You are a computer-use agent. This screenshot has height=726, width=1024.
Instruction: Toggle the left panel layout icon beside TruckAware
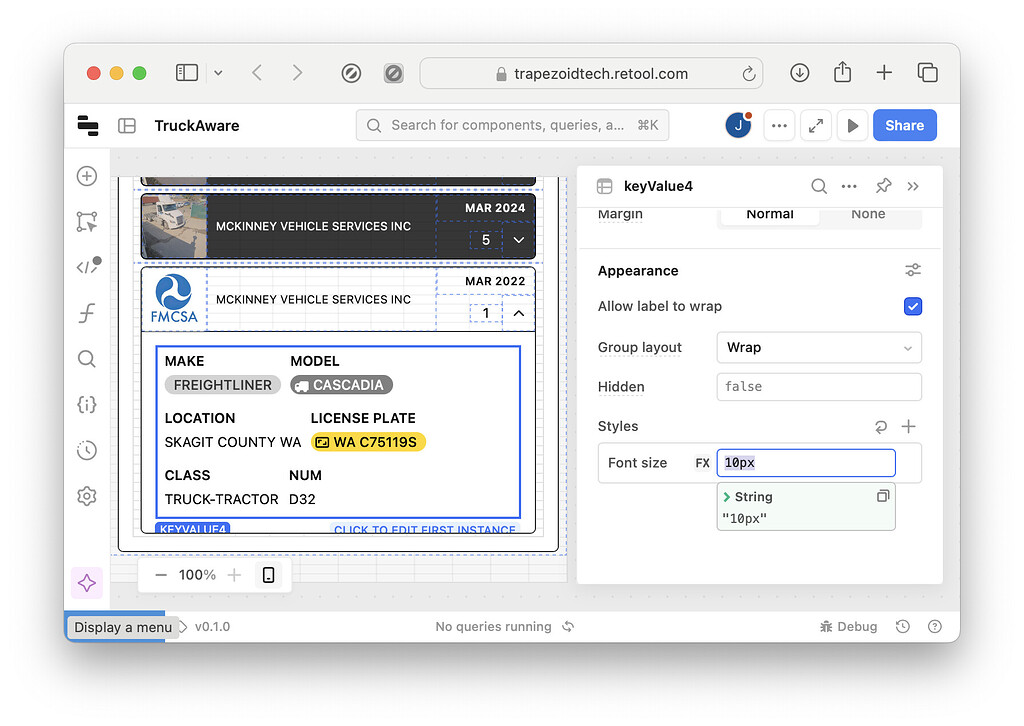pos(127,125)
